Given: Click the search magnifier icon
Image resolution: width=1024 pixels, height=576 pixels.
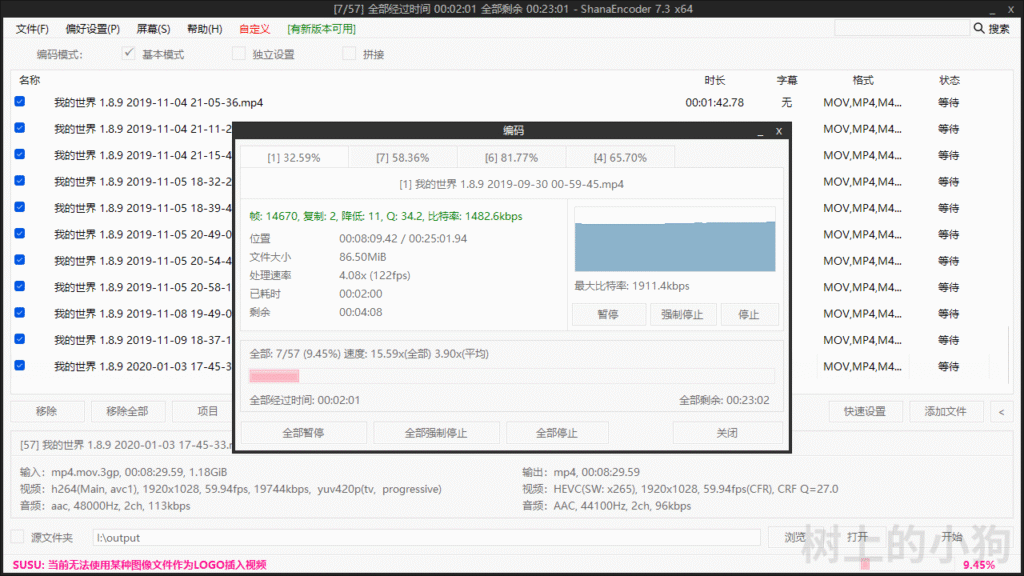Looking at the screenshot, I should [977, 29].
